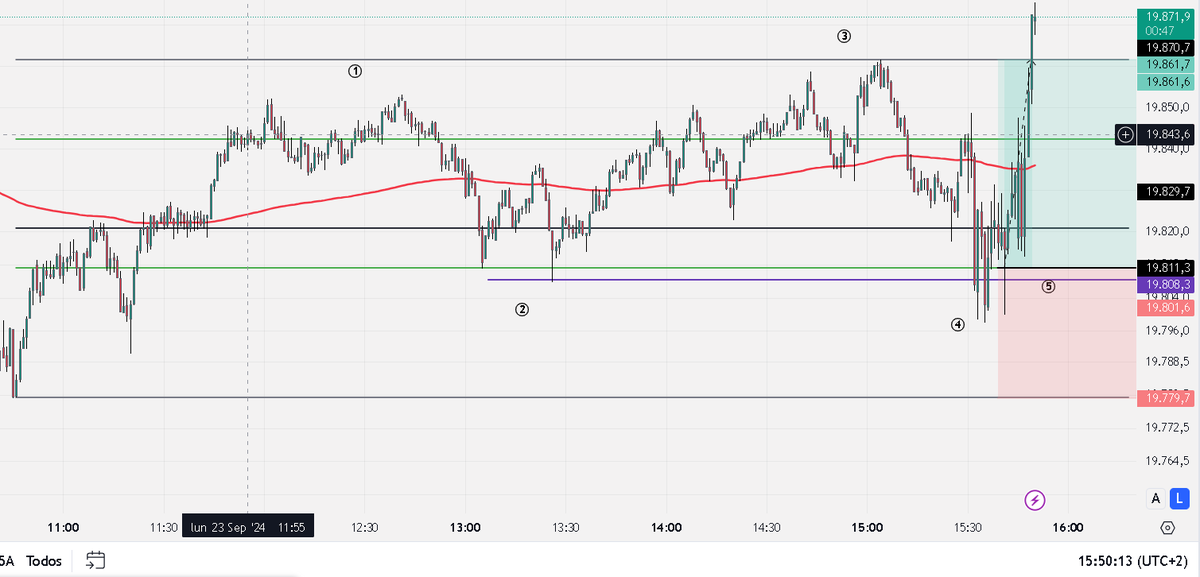This screenshot has width=1200, height=577.
Task: Click the 19.796,0 price scale value
Action: click(x=1168, y=330)
